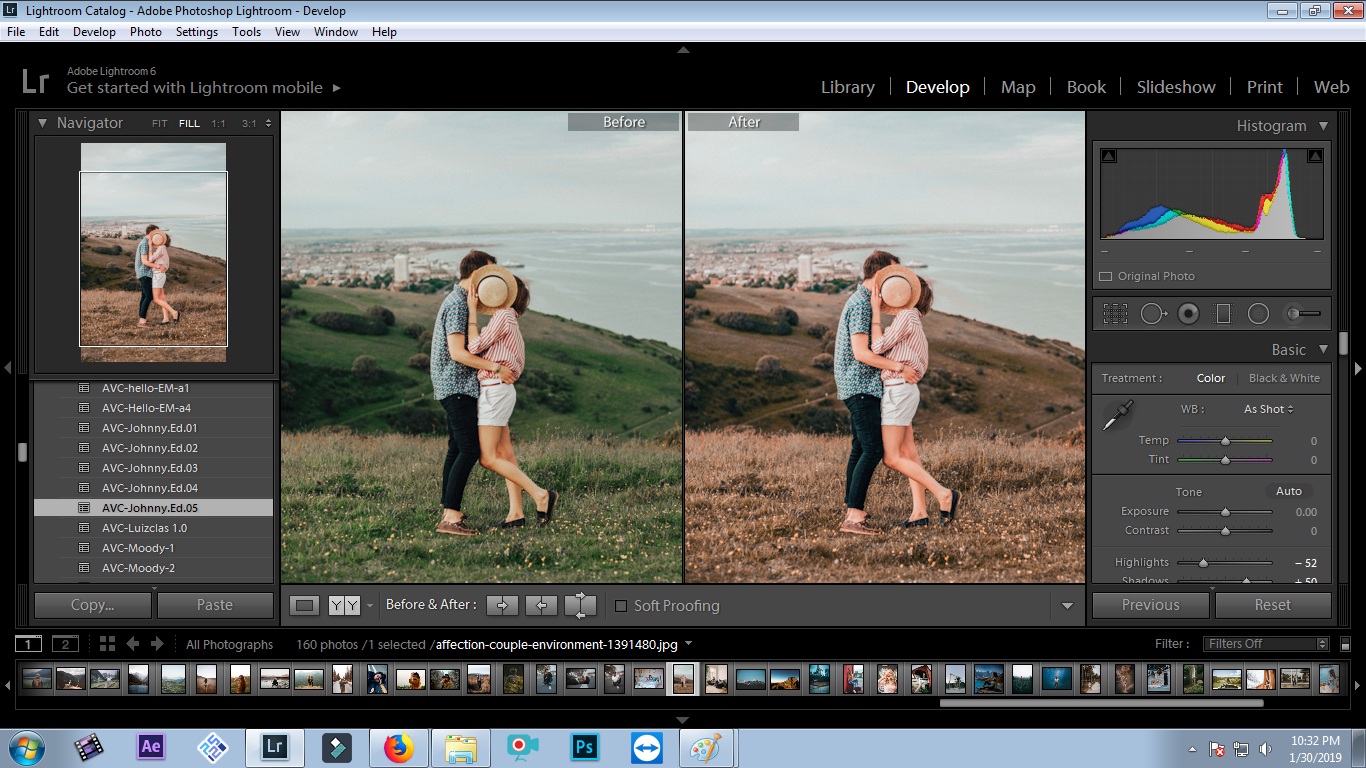Image resolution: width=1366 pixels, height=768 pixels.
Task: Open the Settings menu
Action: point(197,32)
